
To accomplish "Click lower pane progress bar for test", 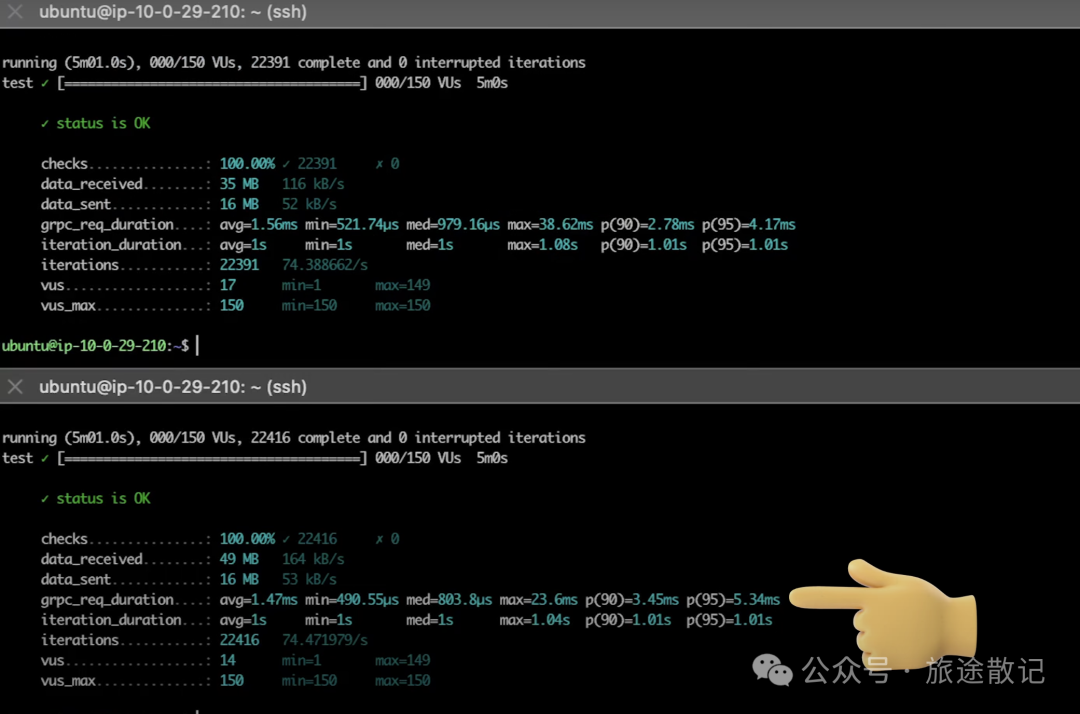I will tap(212, 458).
